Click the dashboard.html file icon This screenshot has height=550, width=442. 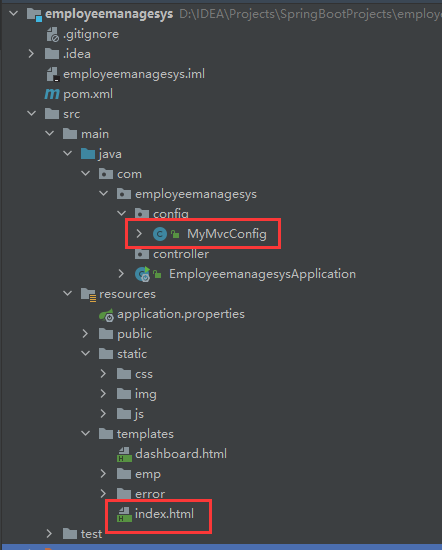click(x=124, y=454)
